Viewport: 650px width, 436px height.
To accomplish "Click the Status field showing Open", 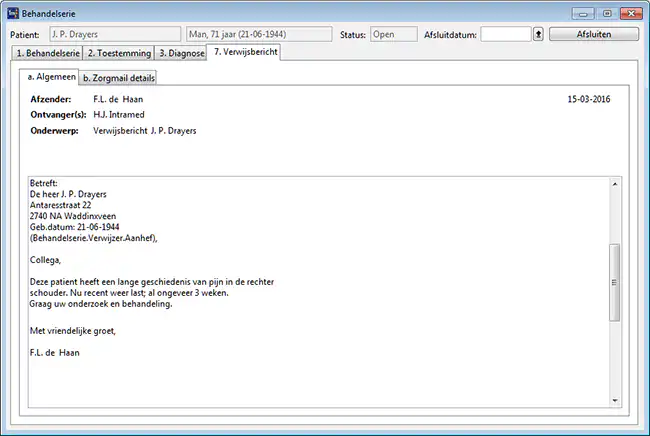I will tap(393, 34).
